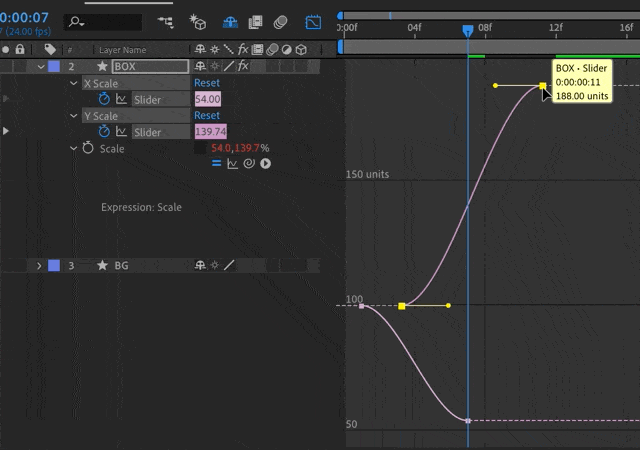
Task: Collapse the BOX layer properties
Action: 41,67
